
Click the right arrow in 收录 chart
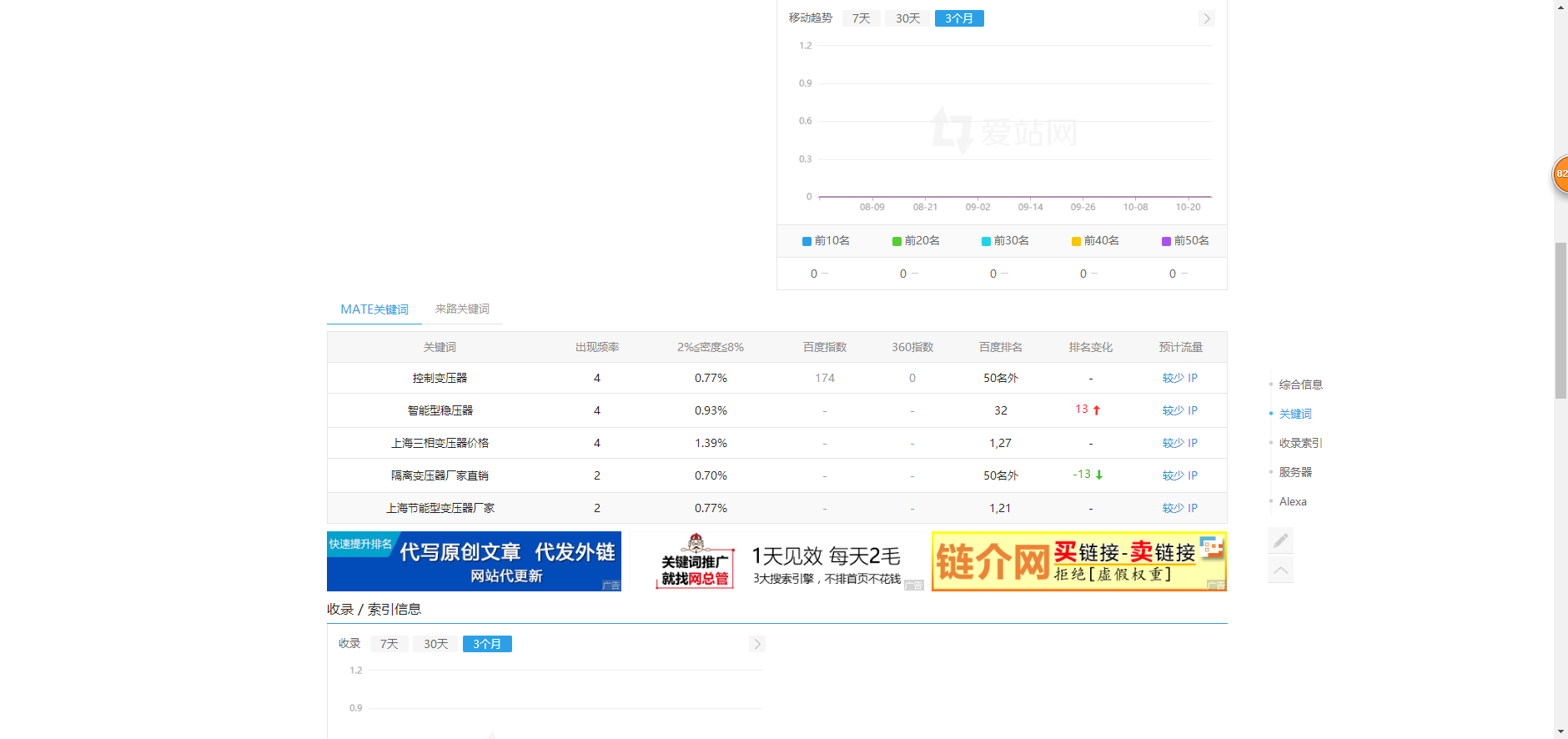click(x=756, y=644)
